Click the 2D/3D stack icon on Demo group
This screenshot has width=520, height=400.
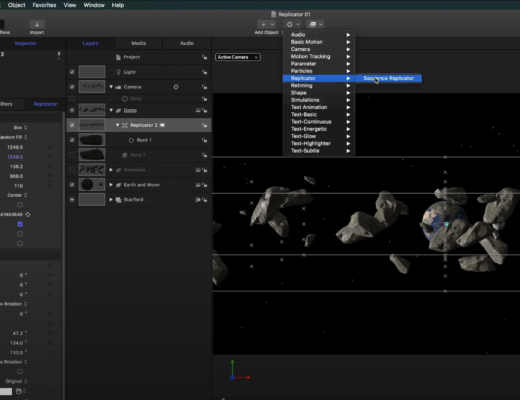(x=198, y=110)
